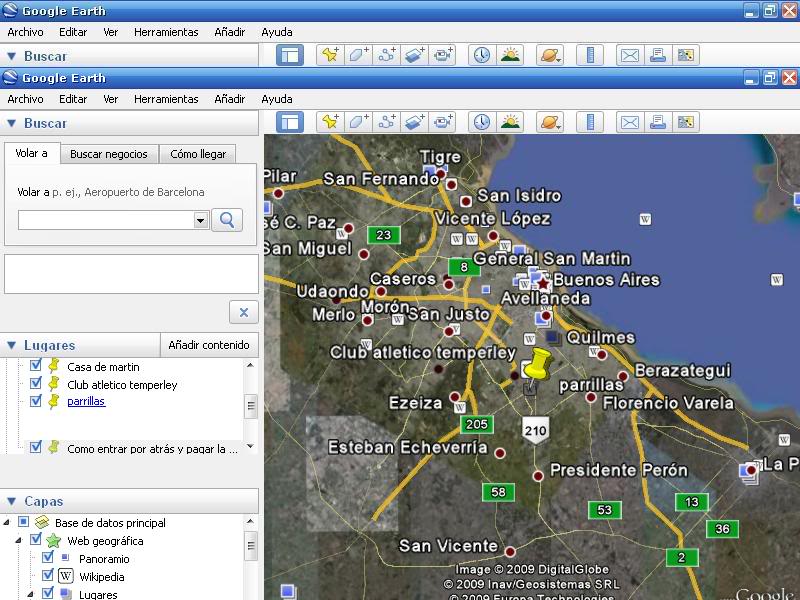Record a tour in front window toolbar

click(x=442, y=122)
